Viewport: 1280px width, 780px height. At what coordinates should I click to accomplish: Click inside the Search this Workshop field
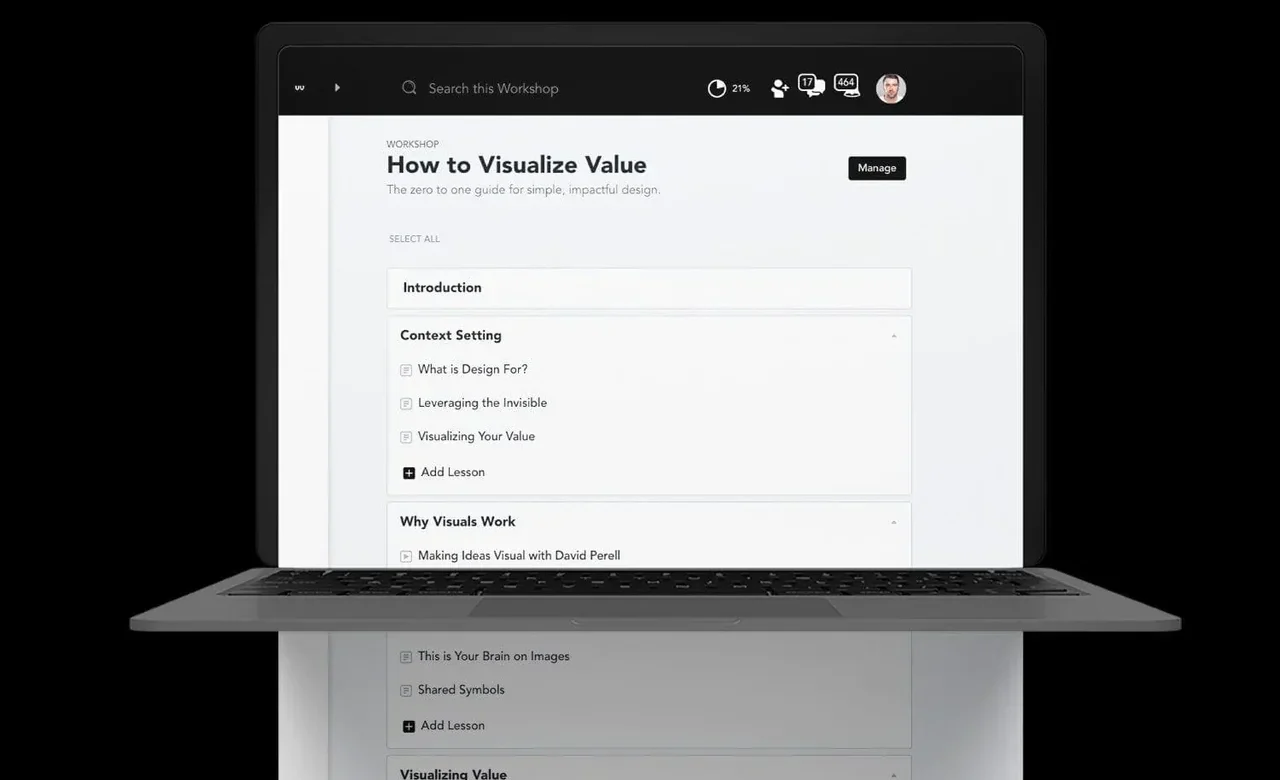[493, 88]
